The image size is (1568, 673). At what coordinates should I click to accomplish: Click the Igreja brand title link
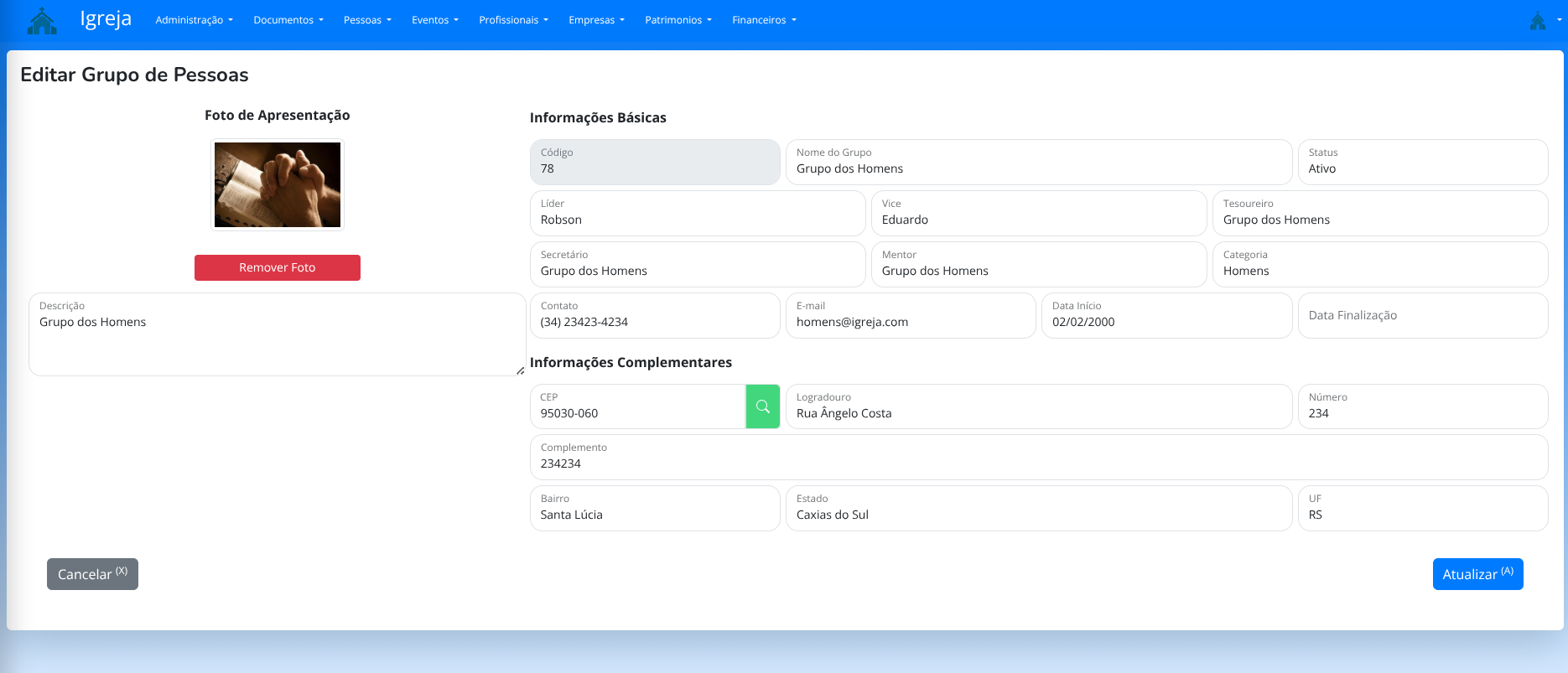pyautogui.click(x=106, y=19)
